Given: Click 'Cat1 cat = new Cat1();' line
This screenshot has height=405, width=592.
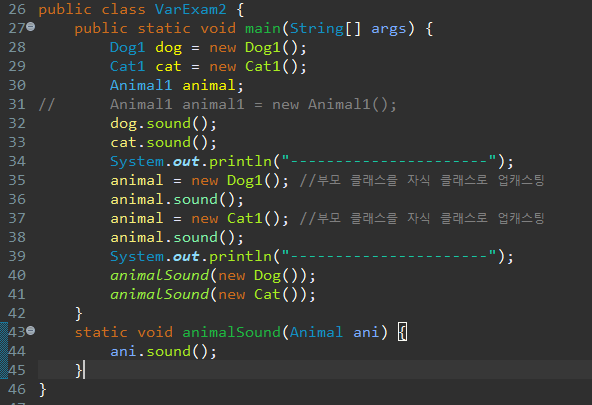Looking at the screenshot, I should [x=208, y=67].
